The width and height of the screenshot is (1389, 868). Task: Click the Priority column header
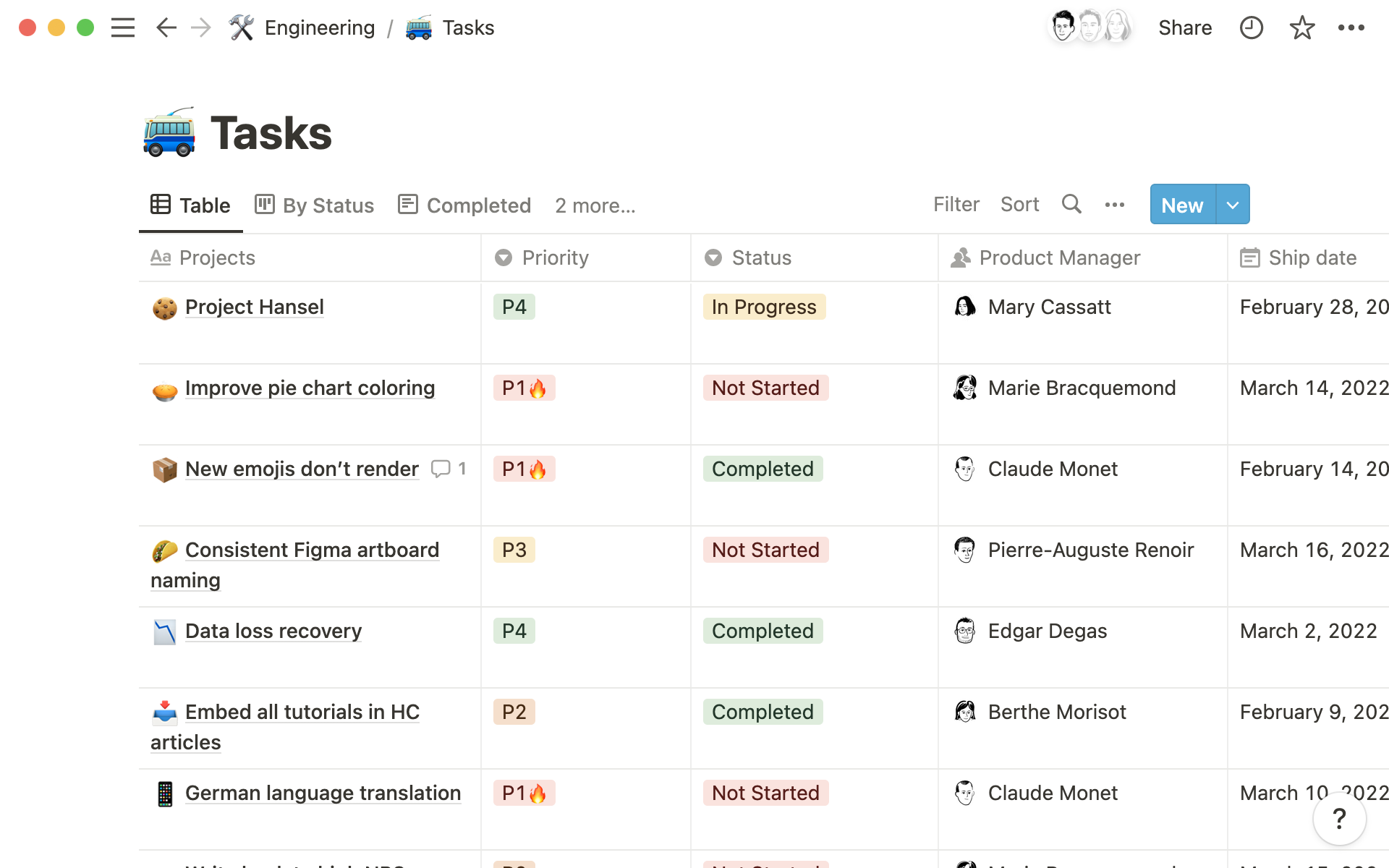(555, 257)
